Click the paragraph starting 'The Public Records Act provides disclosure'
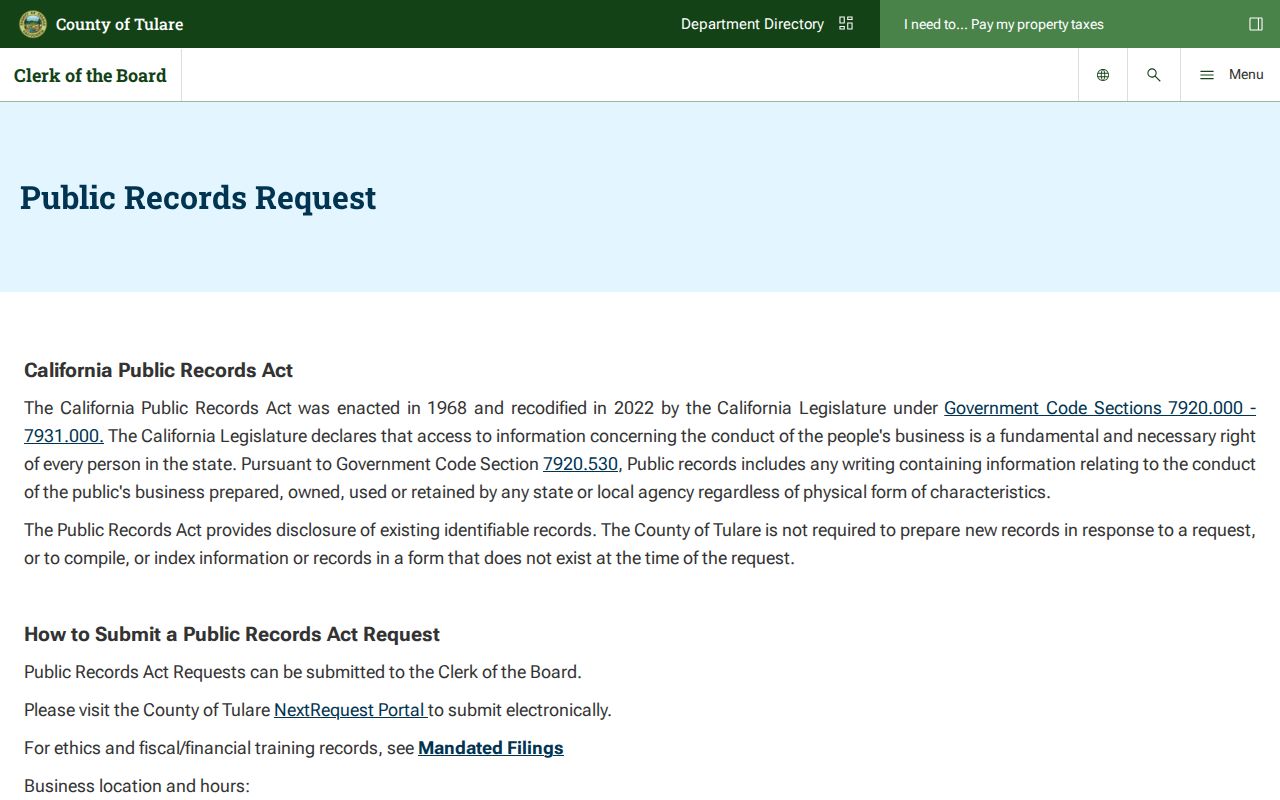This screenshot has width=1280, height=800. click(640, 544)
